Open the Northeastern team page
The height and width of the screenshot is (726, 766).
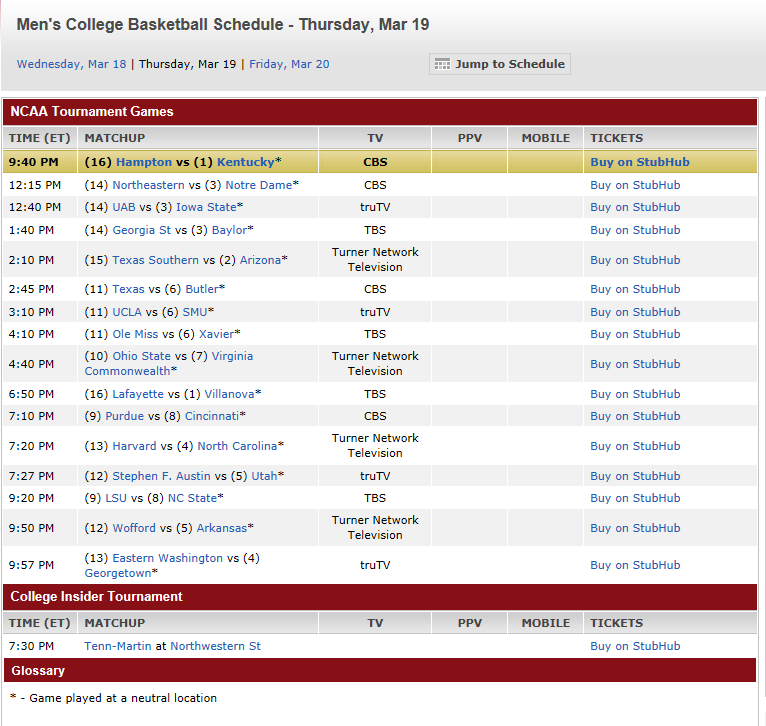point(149,185)
